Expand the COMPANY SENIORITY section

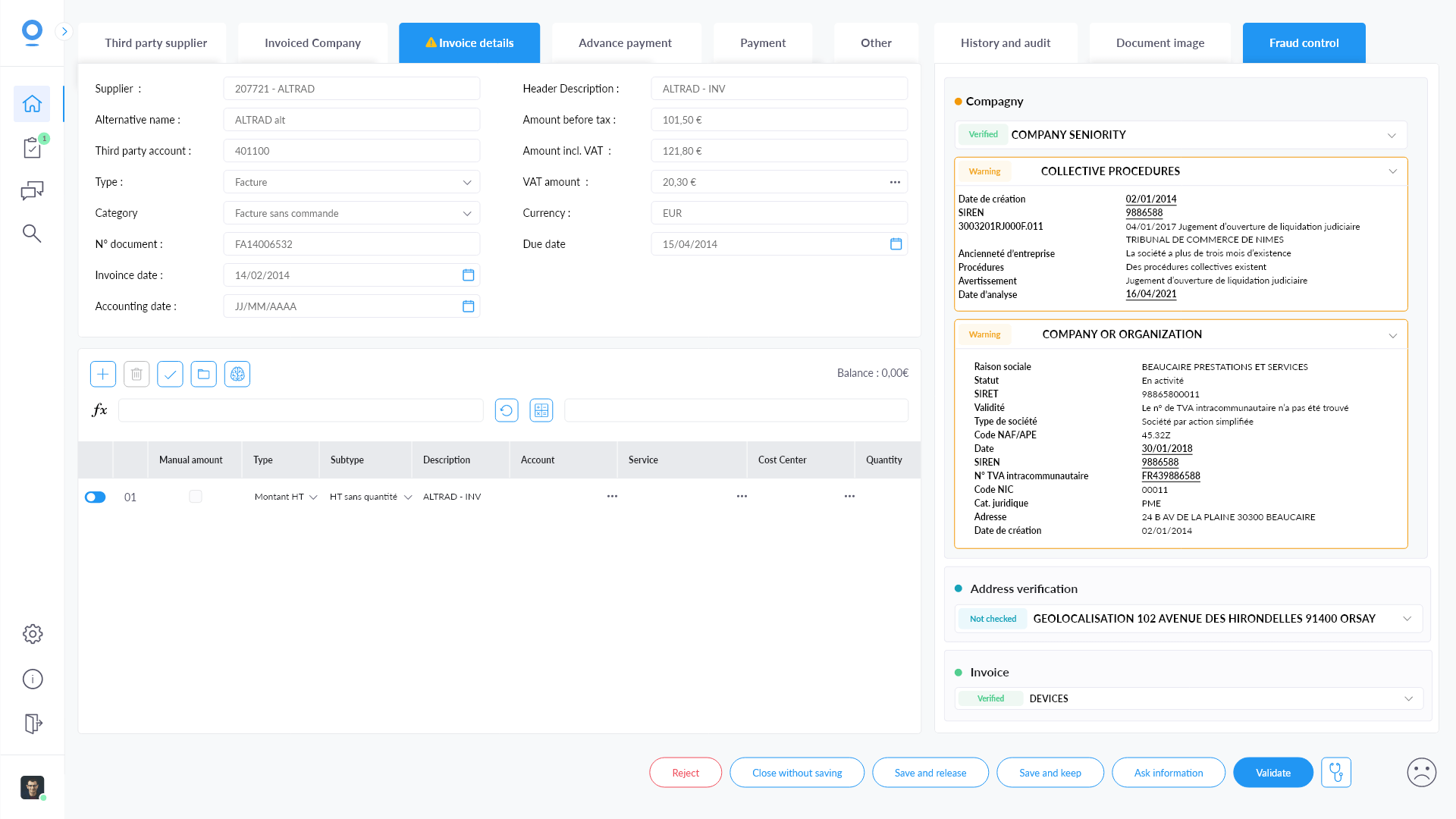tap(1392, 135)
